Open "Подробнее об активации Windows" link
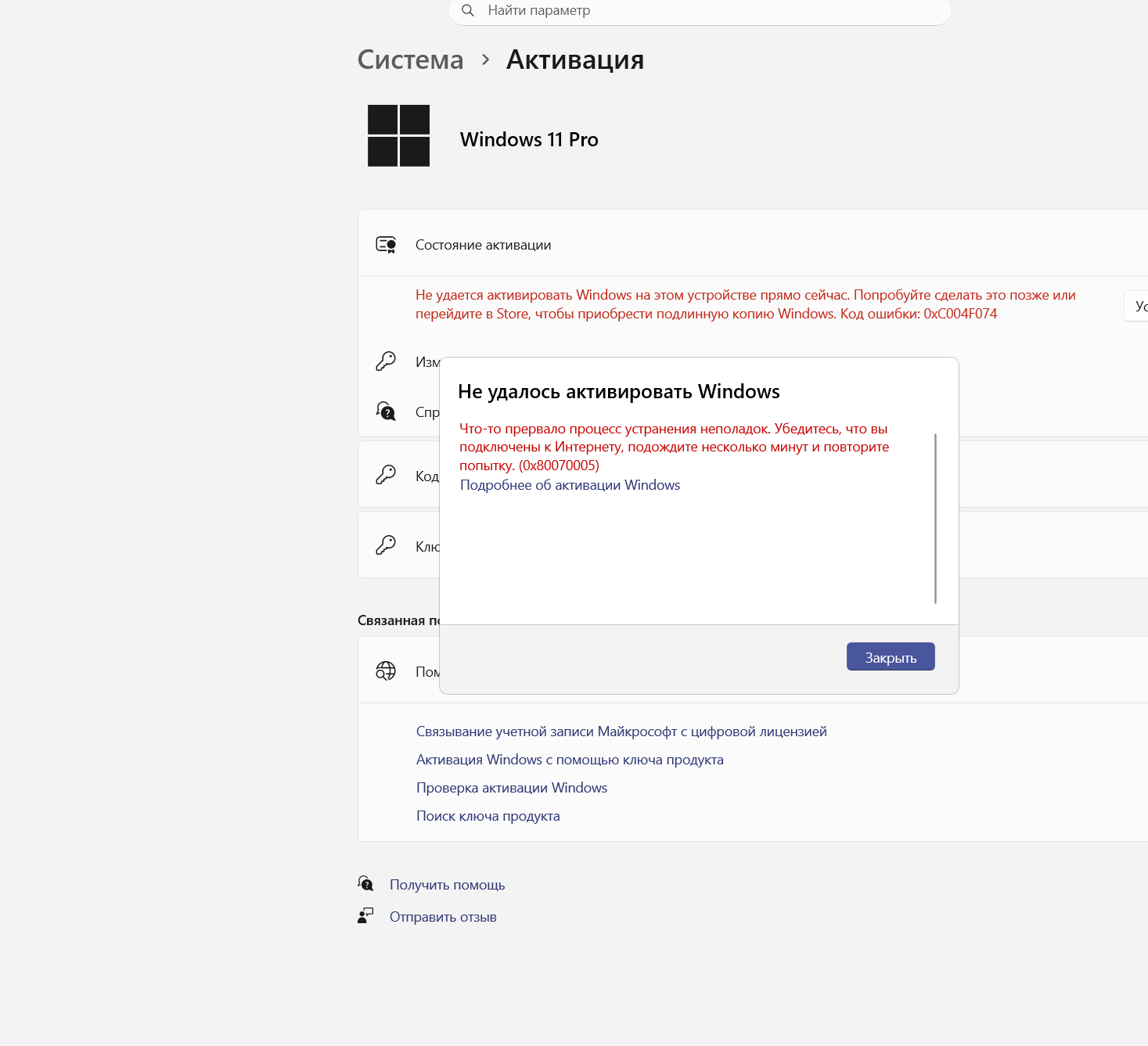This screenshot has width=1148, height=1046. click(570, 485)
